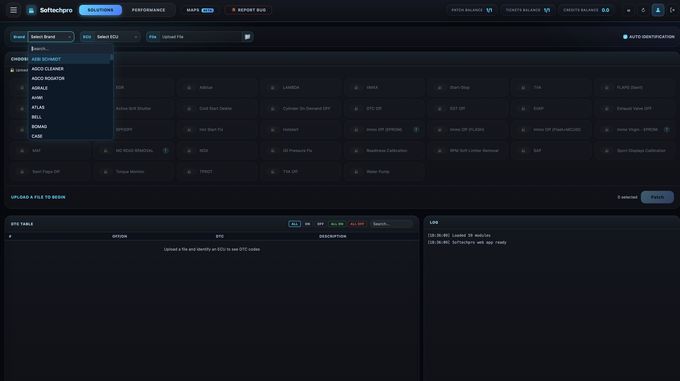Click the Patch Balance indicator
The height and width of the screenshot is (381, 680).
tap(471, 10)
